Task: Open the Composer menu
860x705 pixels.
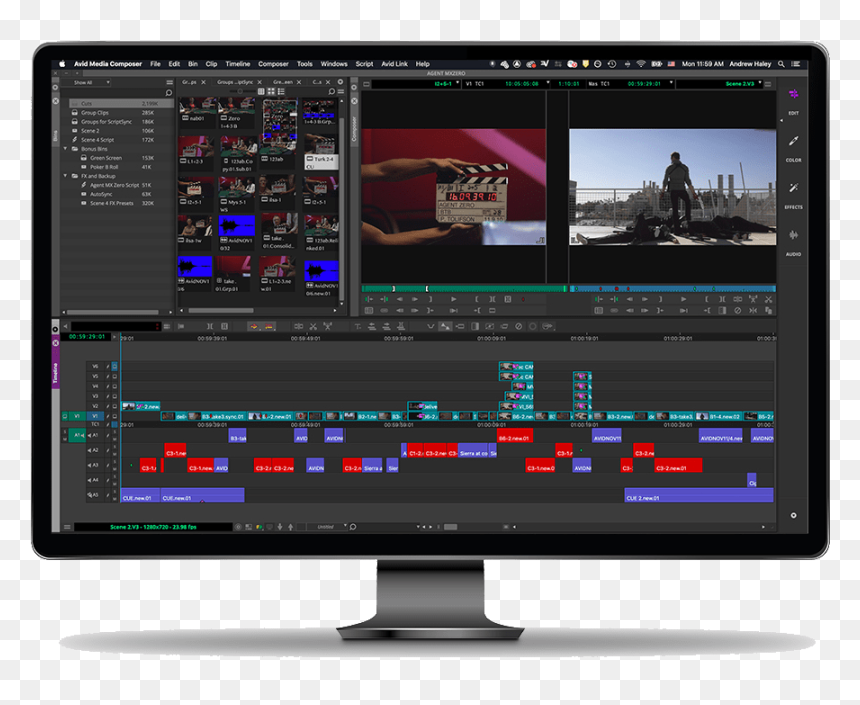Action: pyautogui.click(x=273, y=64)
